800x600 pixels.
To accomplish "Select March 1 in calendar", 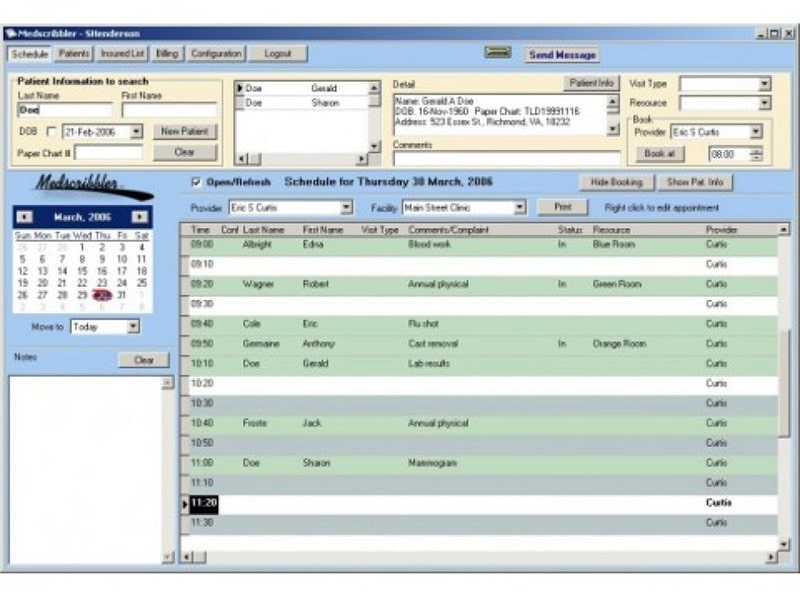I will click(x=82, y=247).
